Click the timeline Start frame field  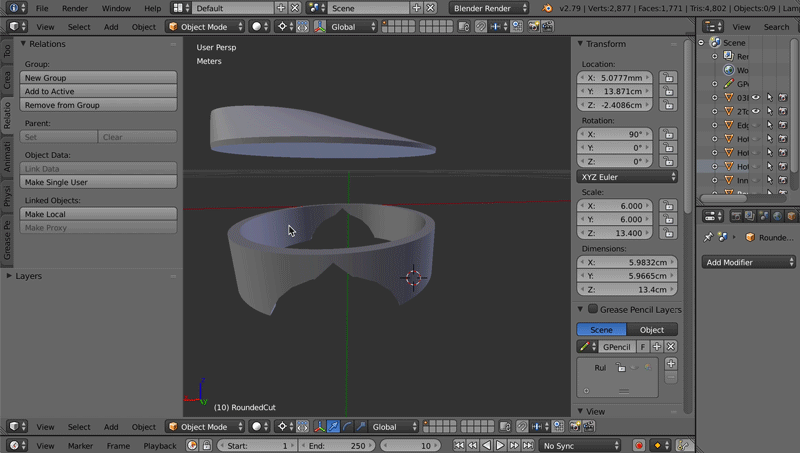[x=255, y=445]
